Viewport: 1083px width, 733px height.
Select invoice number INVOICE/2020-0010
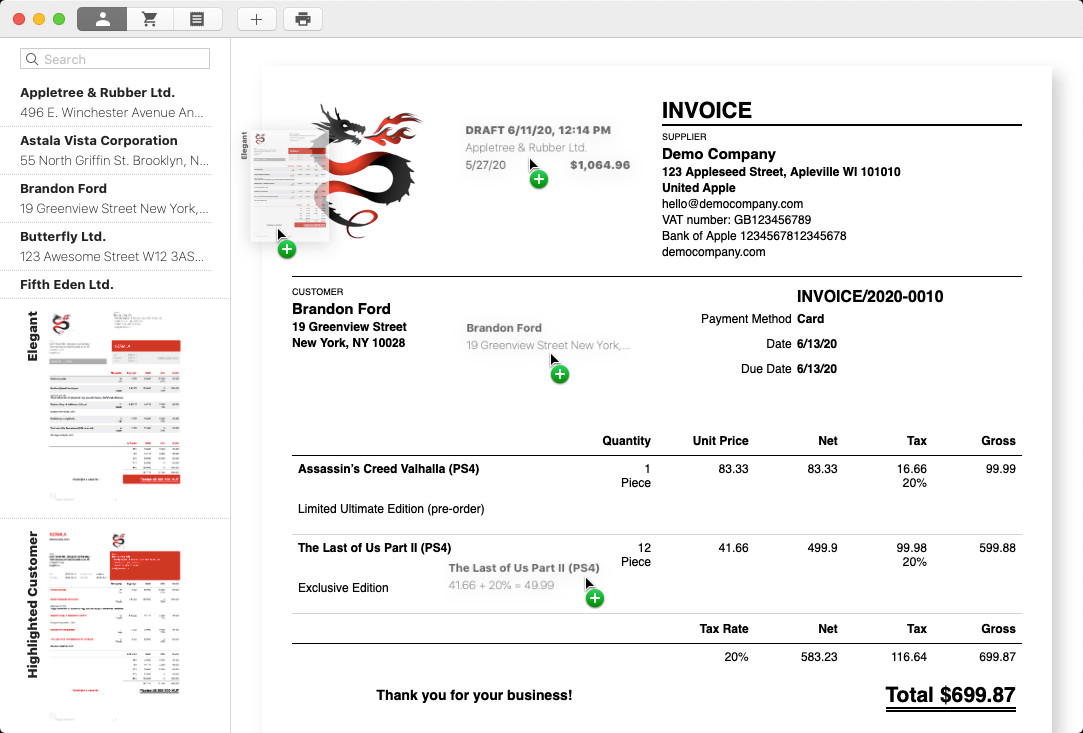tap(870, 296)
